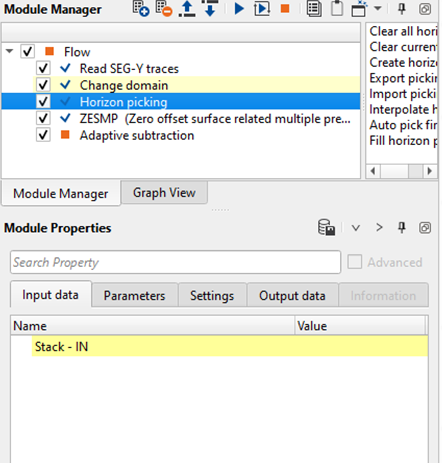The width and height of the screenshot is (442, 463).
Task: Pin the Module Manager panel
Action: click(402, 8)
